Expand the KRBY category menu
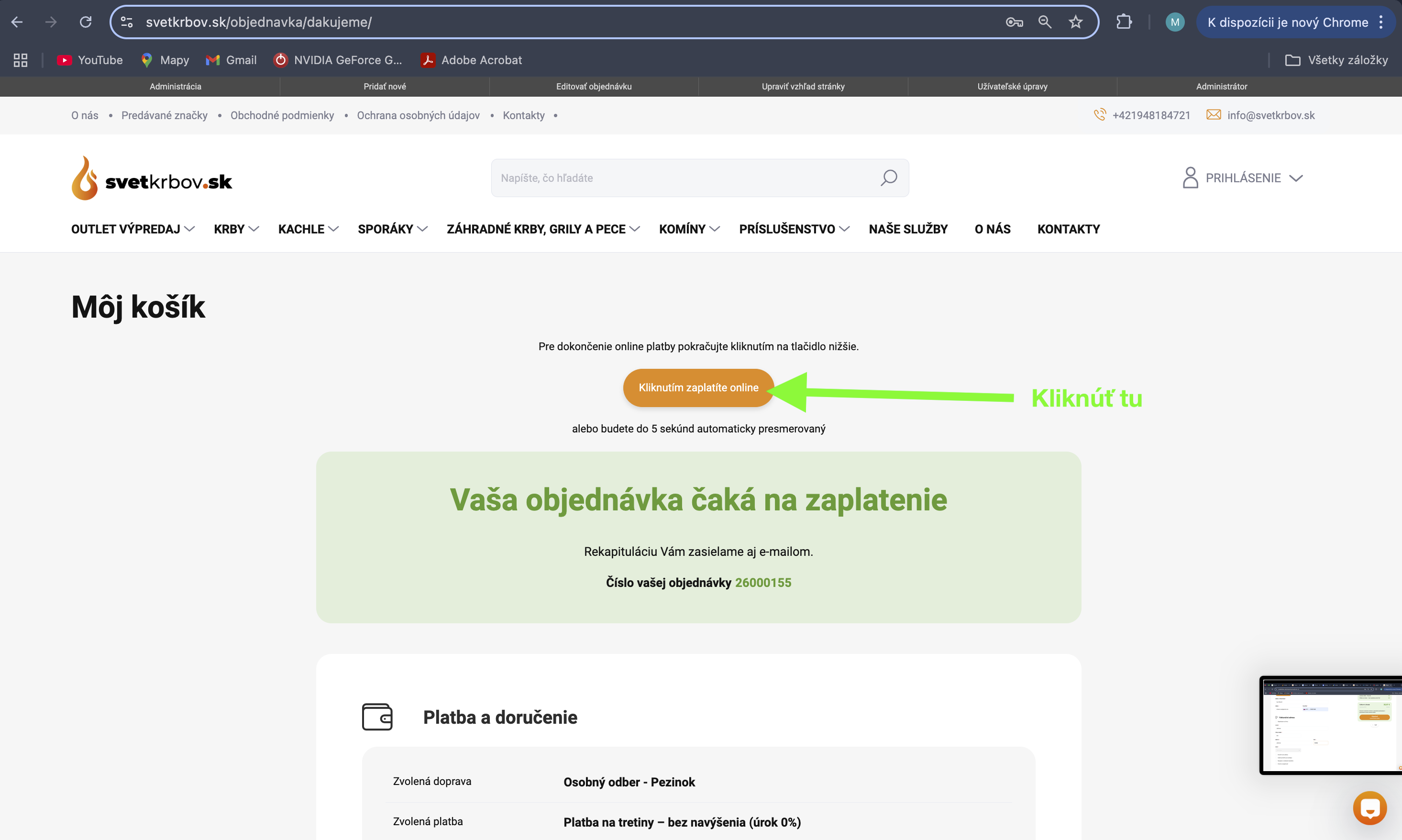Viewport: 1402px width, 840px height. pos(236,229)
